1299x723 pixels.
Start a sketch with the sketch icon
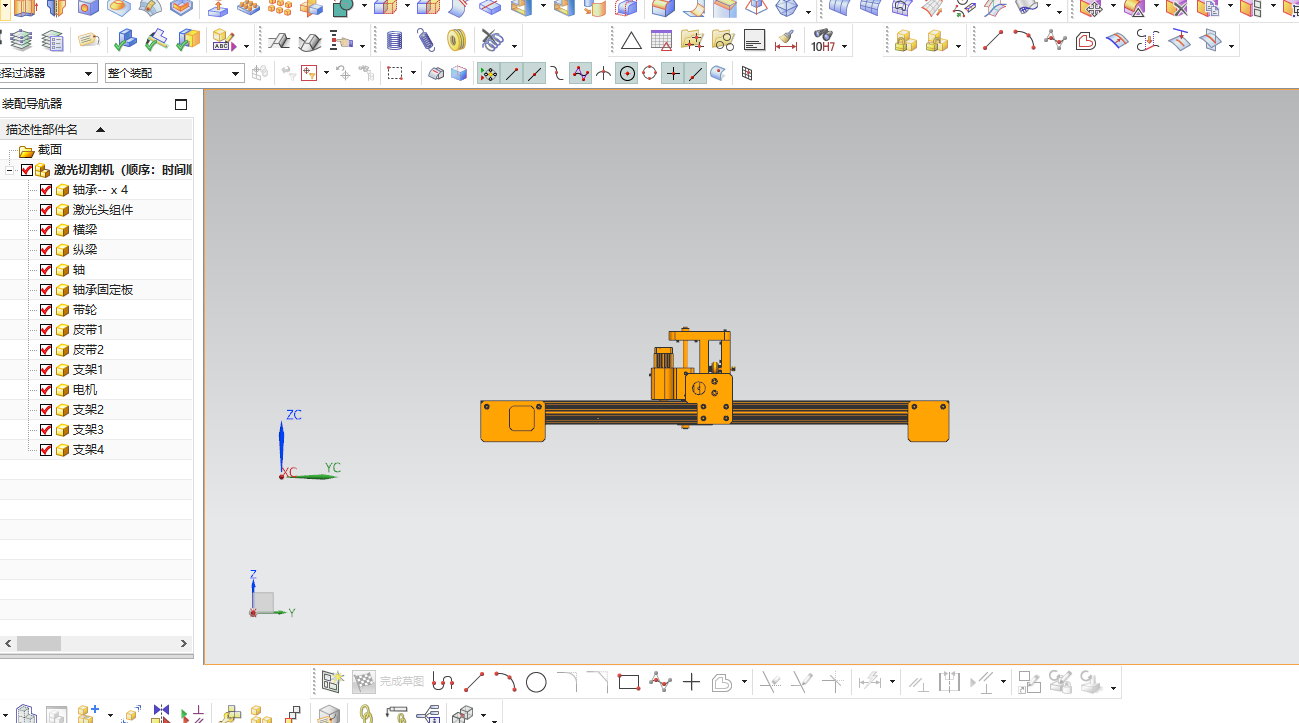tap(332, 682)
